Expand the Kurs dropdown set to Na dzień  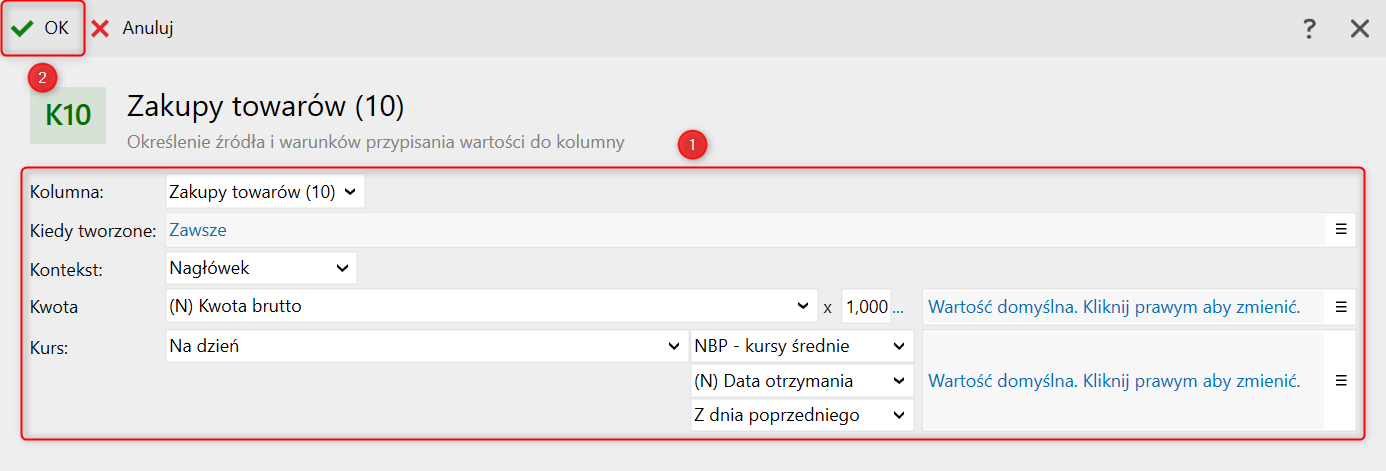[425, 346]
